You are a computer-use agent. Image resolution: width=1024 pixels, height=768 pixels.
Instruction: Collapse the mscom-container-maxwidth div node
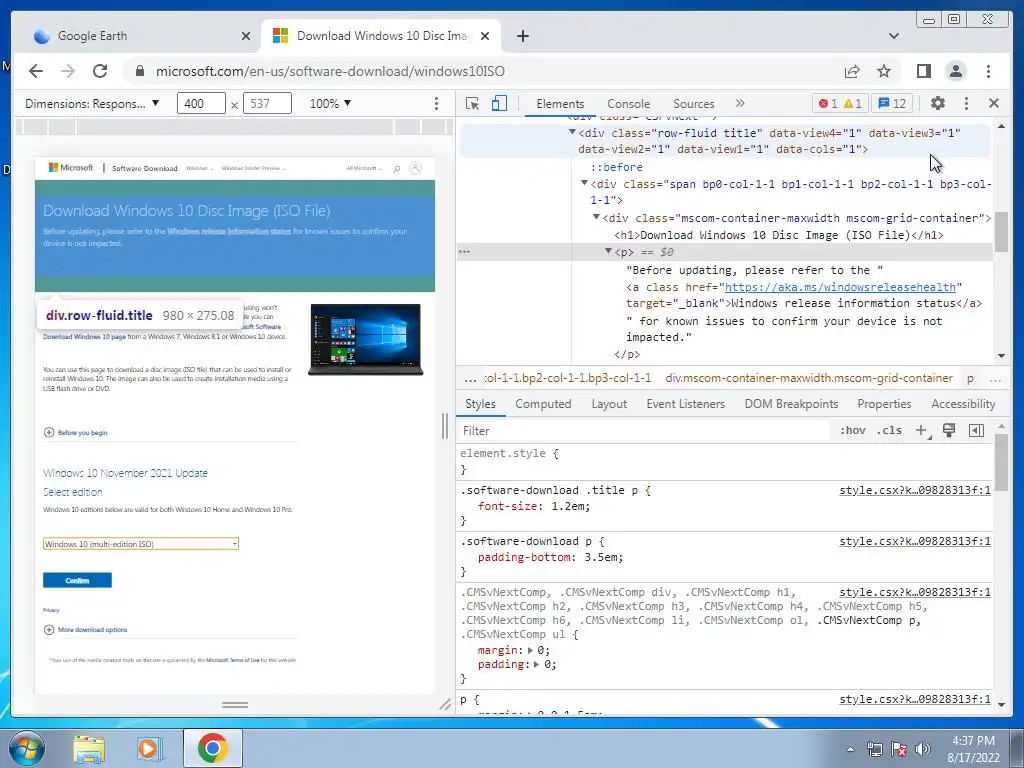(596, 217)
